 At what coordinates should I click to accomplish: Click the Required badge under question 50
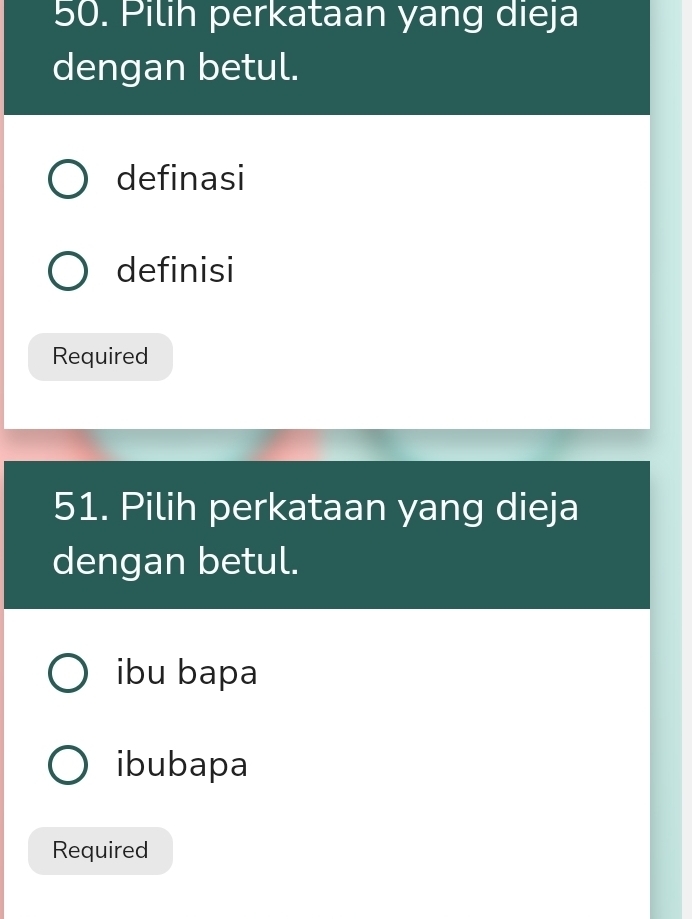point(100,356)
